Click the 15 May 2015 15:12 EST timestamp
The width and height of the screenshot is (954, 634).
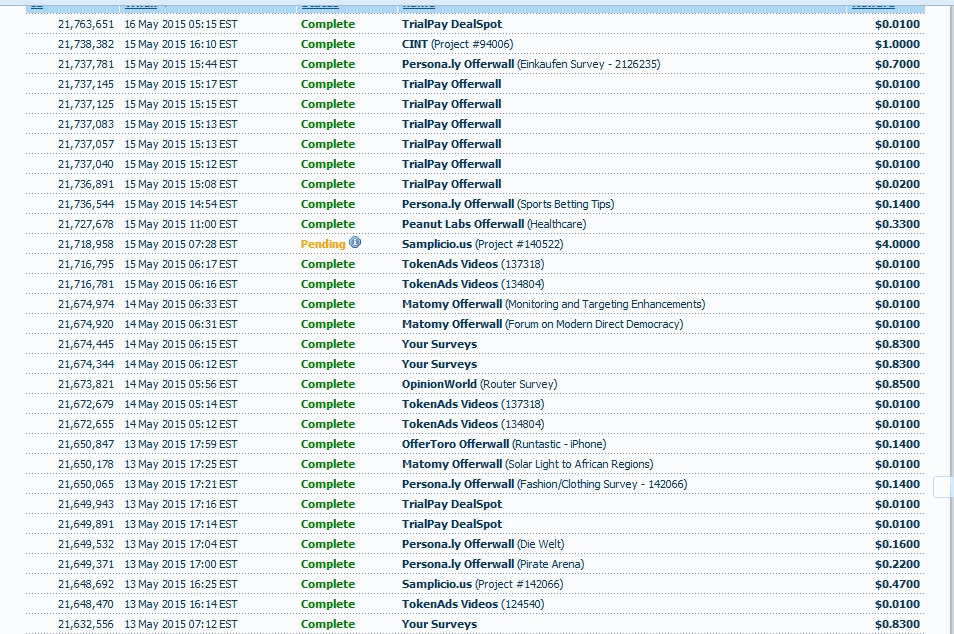coord(181,164)
